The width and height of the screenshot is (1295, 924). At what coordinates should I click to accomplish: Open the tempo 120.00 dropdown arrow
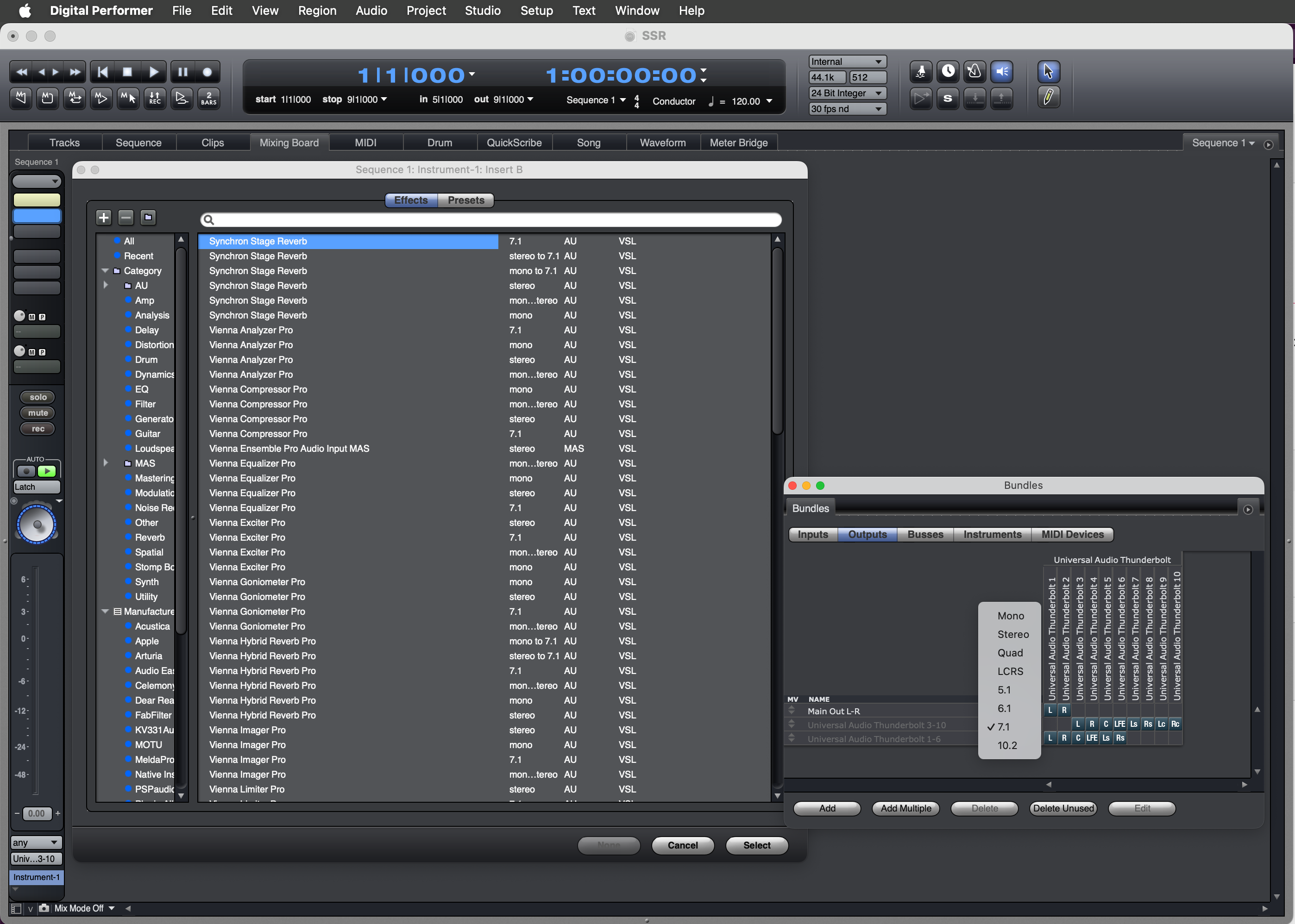770,101
